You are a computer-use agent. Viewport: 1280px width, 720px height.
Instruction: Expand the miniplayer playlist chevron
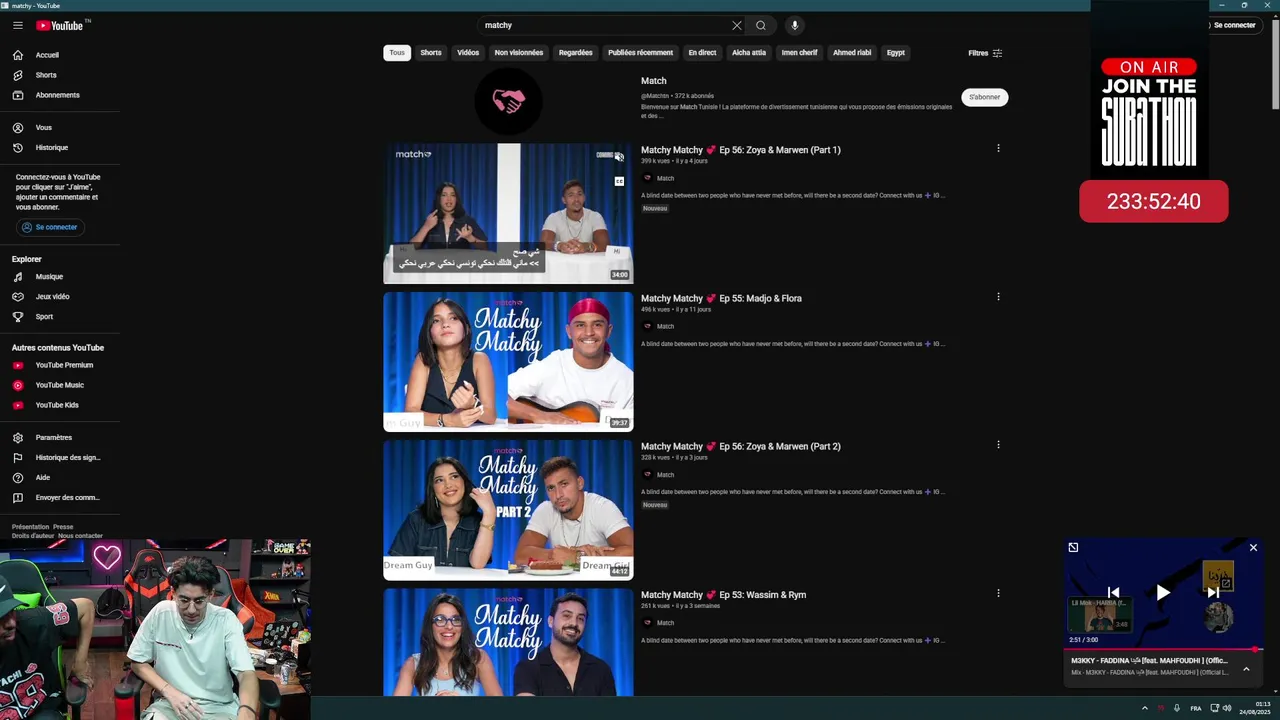[x=1246, y=669]
